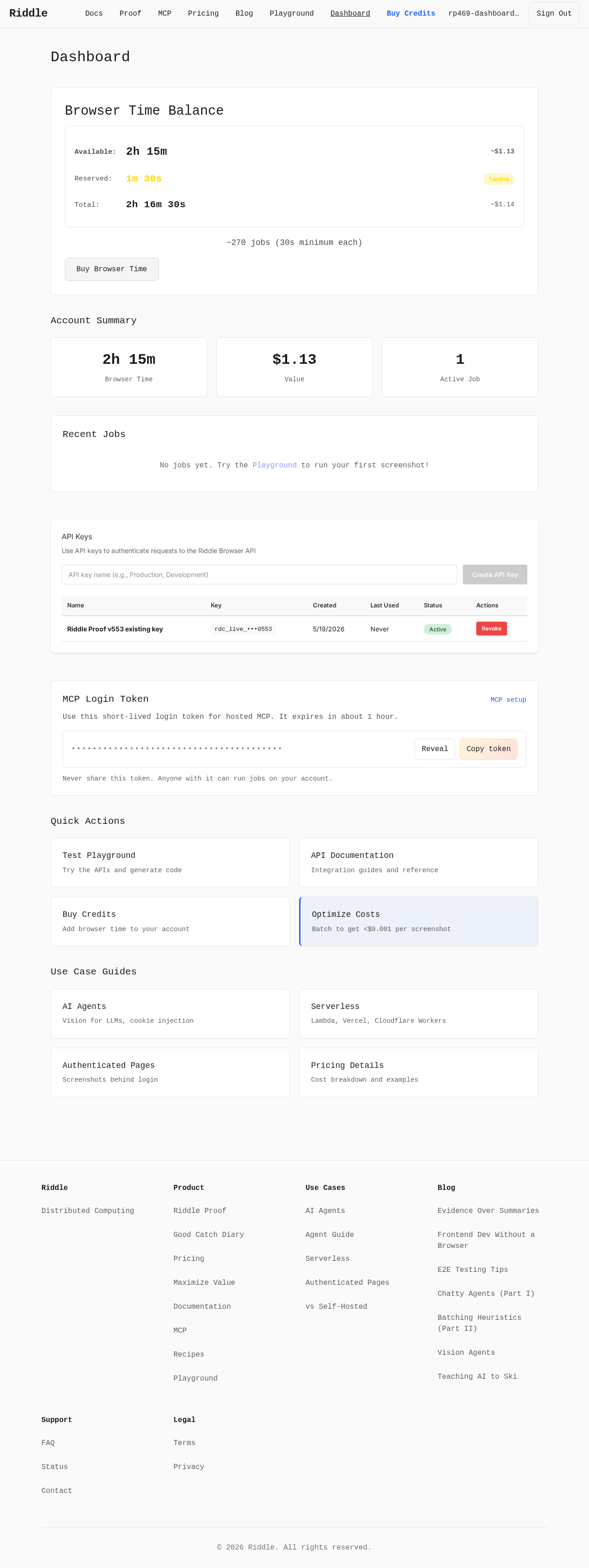
Task: Open the Serverless use case guide card
Action: pyautogui.click(x=419, y=1014)
